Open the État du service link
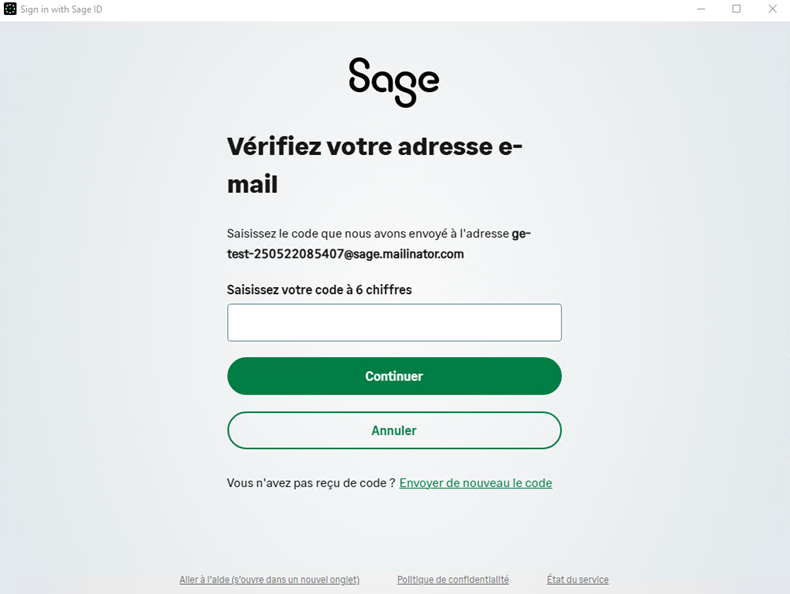The height and width of the screenshot is (594, 790). pos(578,580)
